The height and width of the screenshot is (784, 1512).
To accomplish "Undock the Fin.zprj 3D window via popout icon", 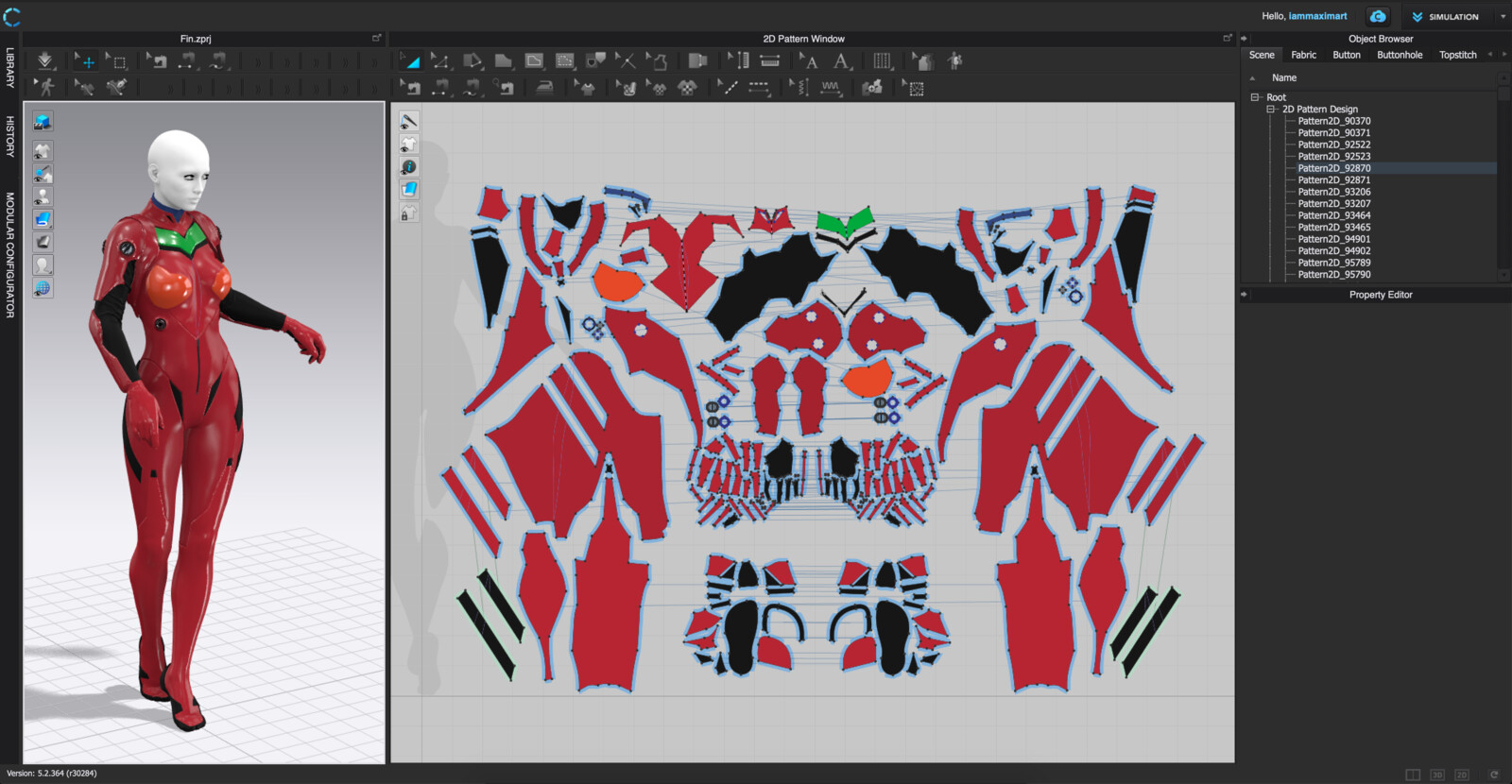I will point(376,39).
